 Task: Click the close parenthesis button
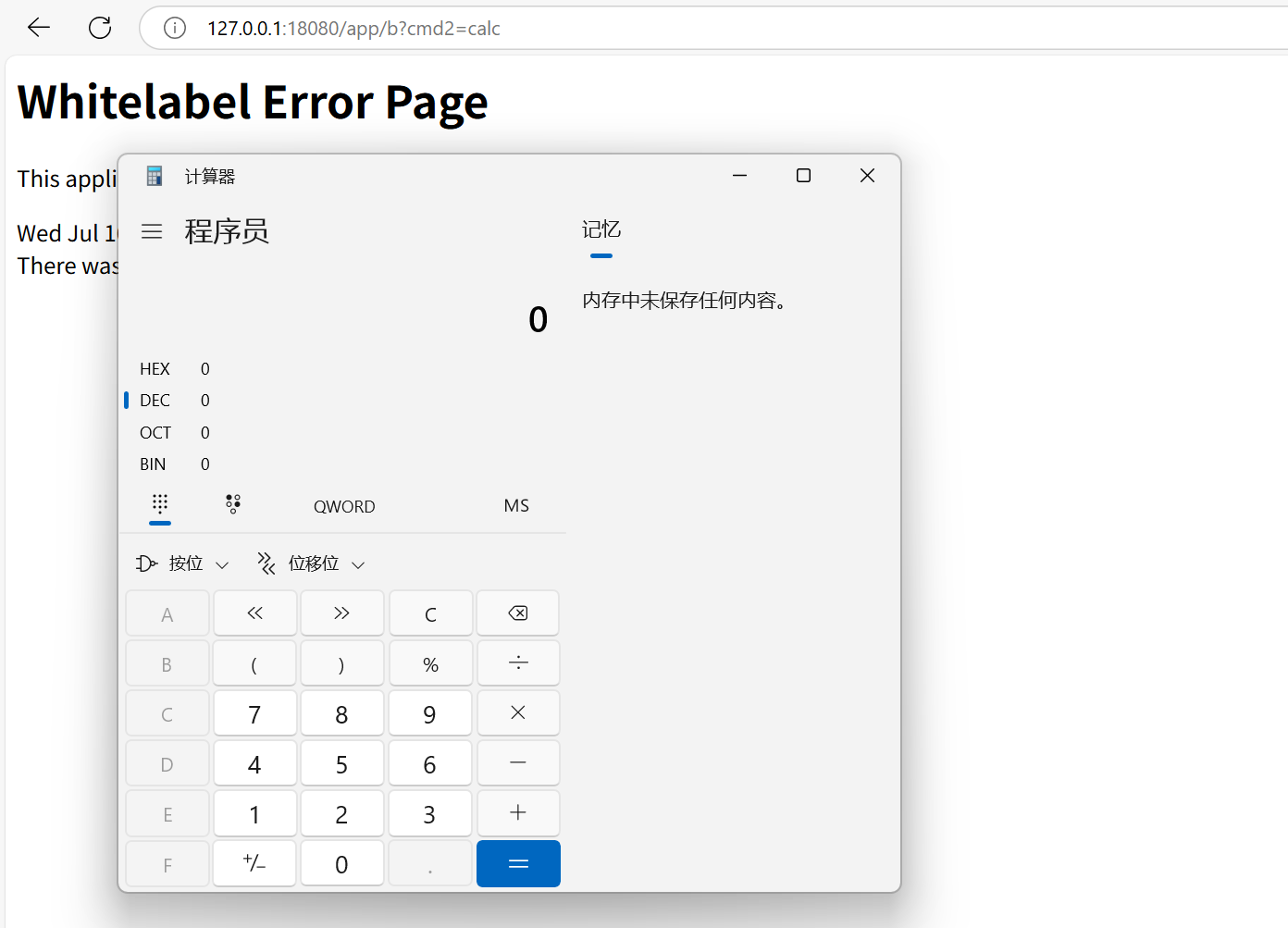(x=342, y=663)
